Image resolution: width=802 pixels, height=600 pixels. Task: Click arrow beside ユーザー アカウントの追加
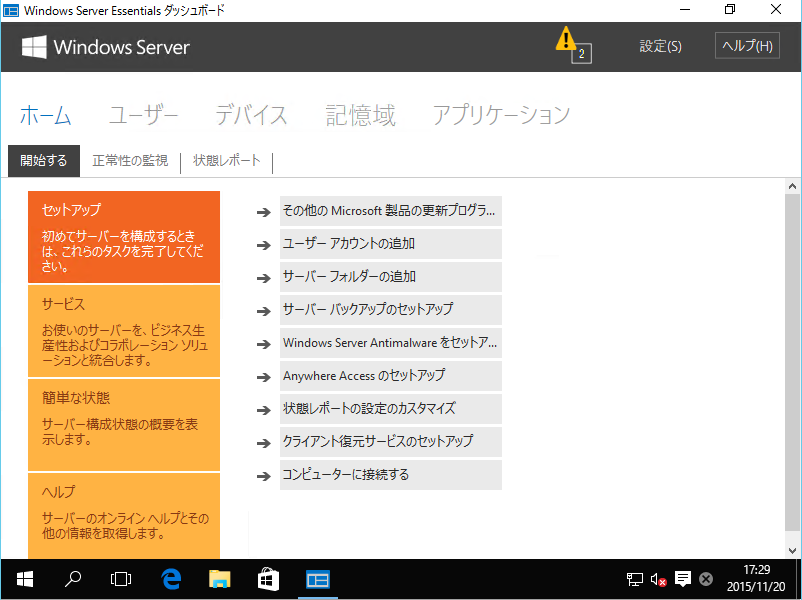[263, 245]
